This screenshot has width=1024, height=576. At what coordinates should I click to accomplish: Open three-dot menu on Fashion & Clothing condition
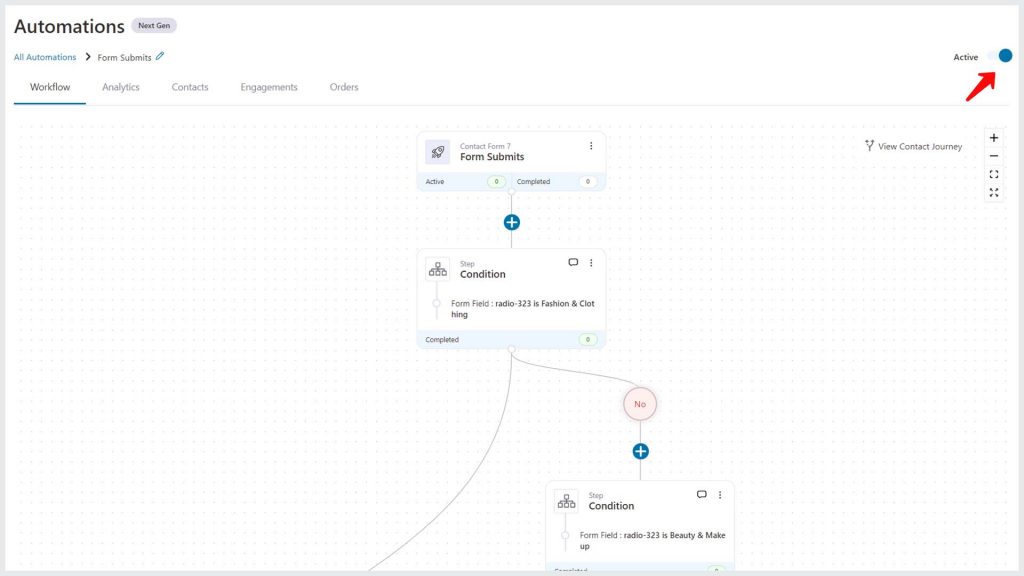click(591, 263)
